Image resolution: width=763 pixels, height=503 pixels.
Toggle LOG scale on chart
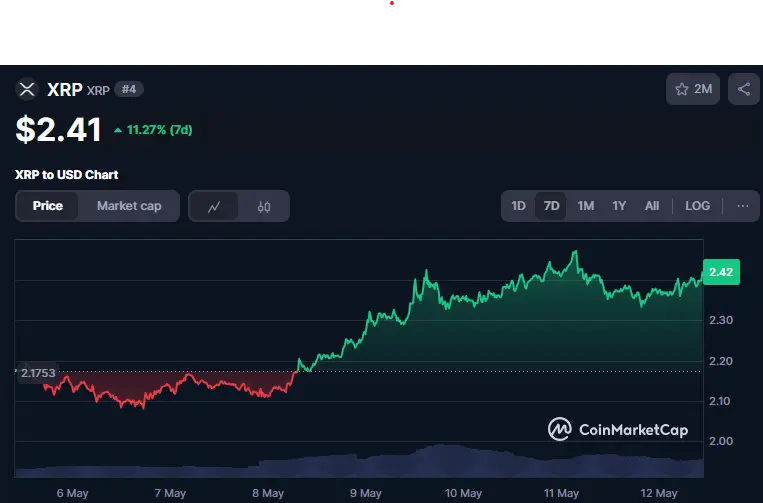click(x=697, y=206)
